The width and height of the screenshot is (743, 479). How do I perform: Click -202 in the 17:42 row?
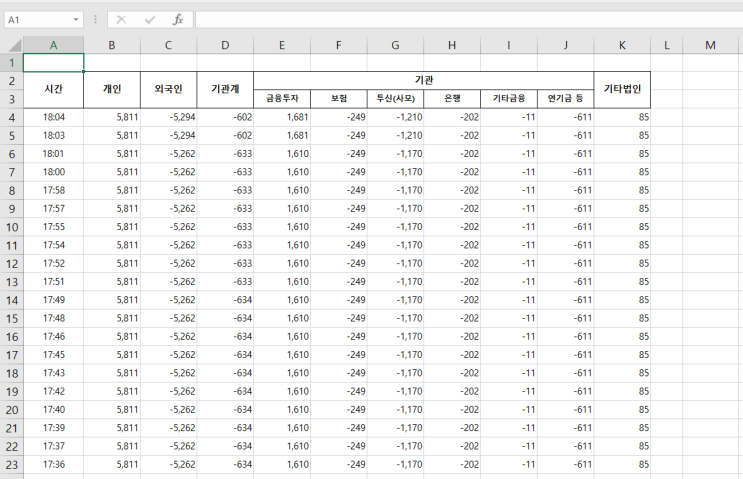pyautogui.click(x=452, y=391)
